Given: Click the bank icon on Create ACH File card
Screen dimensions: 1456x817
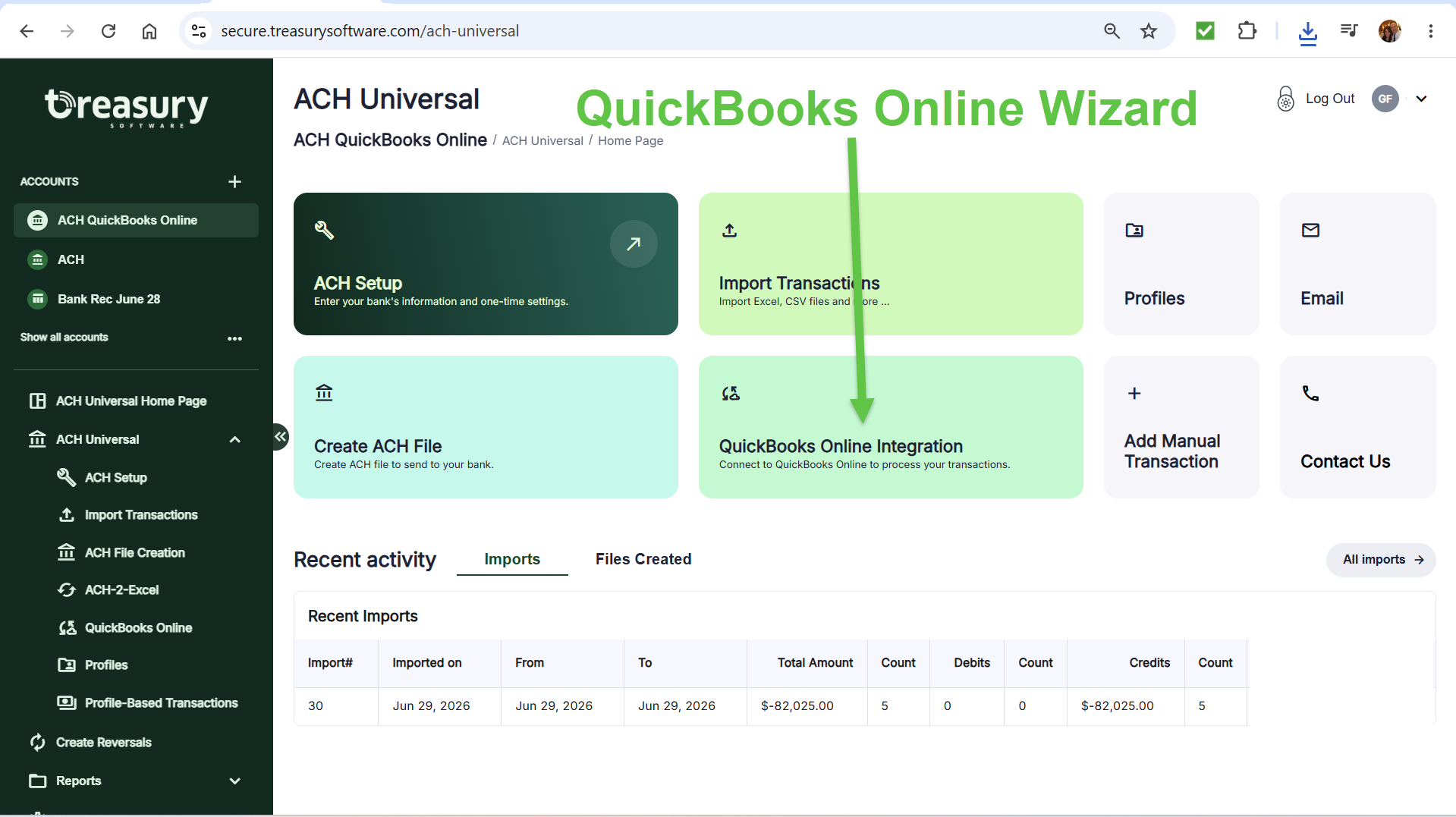Looking at the screenshot, I should [324, 393].
